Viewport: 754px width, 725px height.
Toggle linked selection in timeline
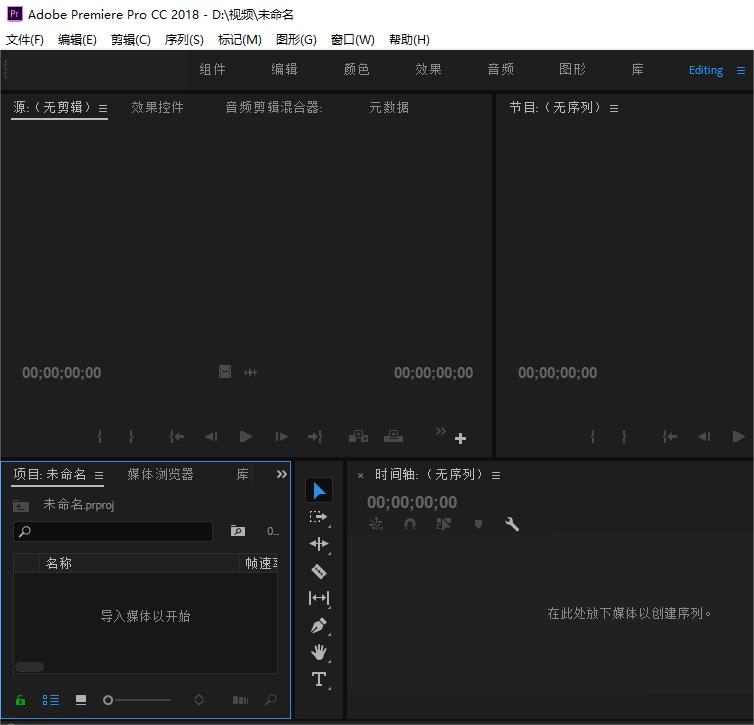tap(443, 524)
